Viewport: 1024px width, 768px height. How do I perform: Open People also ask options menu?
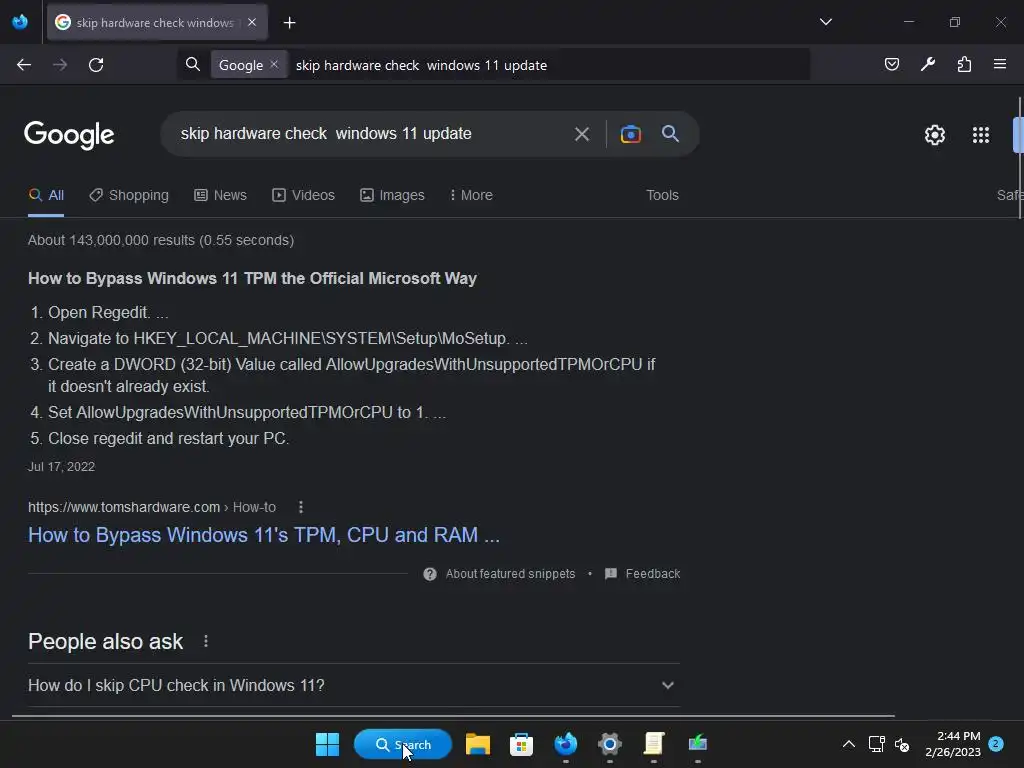(206, 641)
